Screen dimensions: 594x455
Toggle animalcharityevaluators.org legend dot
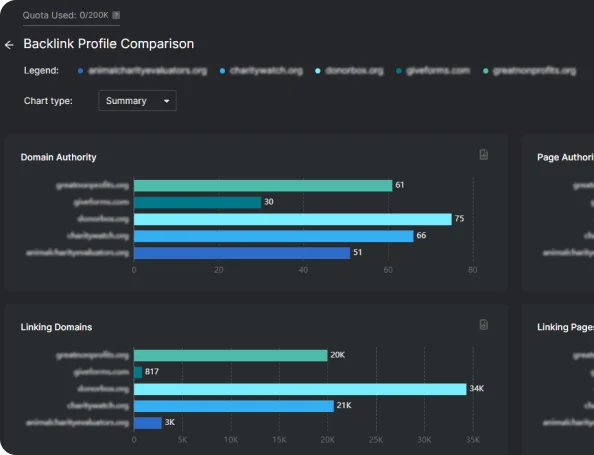(80, 71)
